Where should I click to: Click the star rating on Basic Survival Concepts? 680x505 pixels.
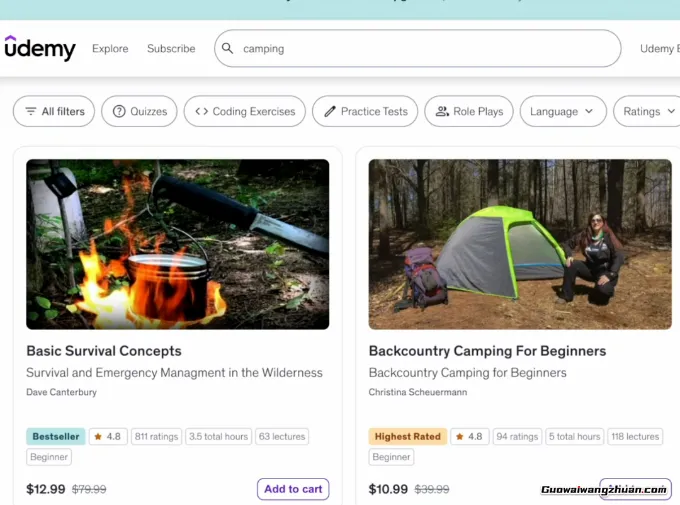(107, 437)
